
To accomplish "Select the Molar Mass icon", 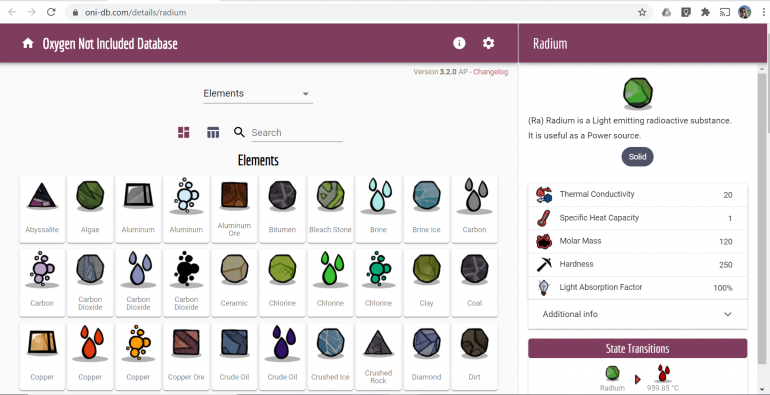I will [544, 241].
